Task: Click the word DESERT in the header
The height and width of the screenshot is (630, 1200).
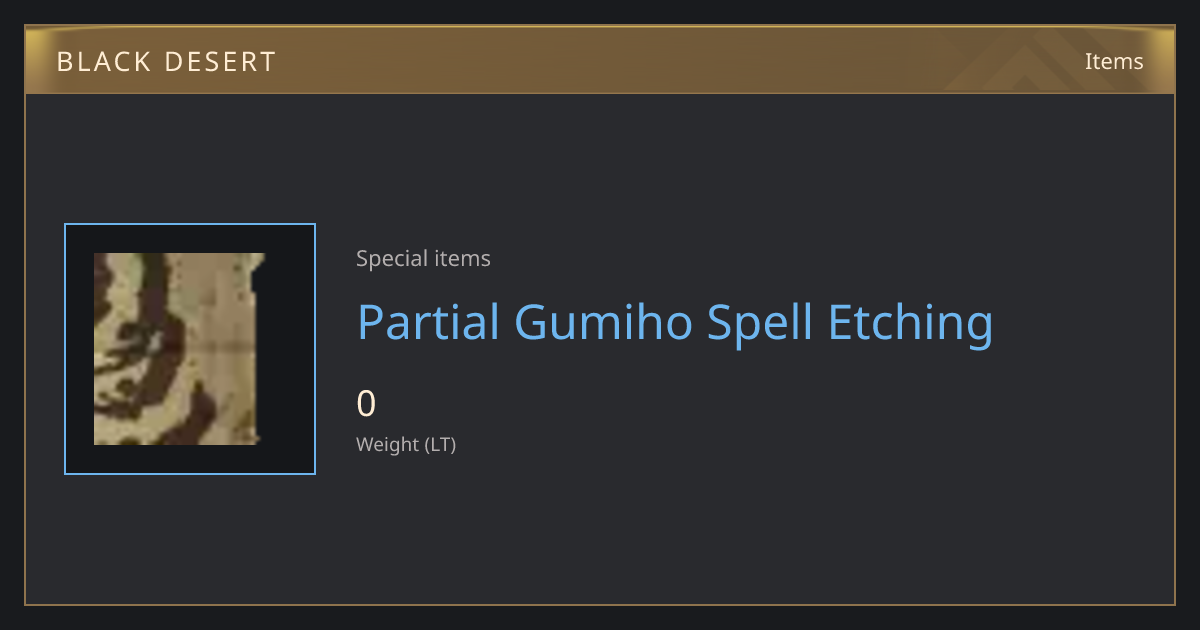Action: tap(221, 62)
